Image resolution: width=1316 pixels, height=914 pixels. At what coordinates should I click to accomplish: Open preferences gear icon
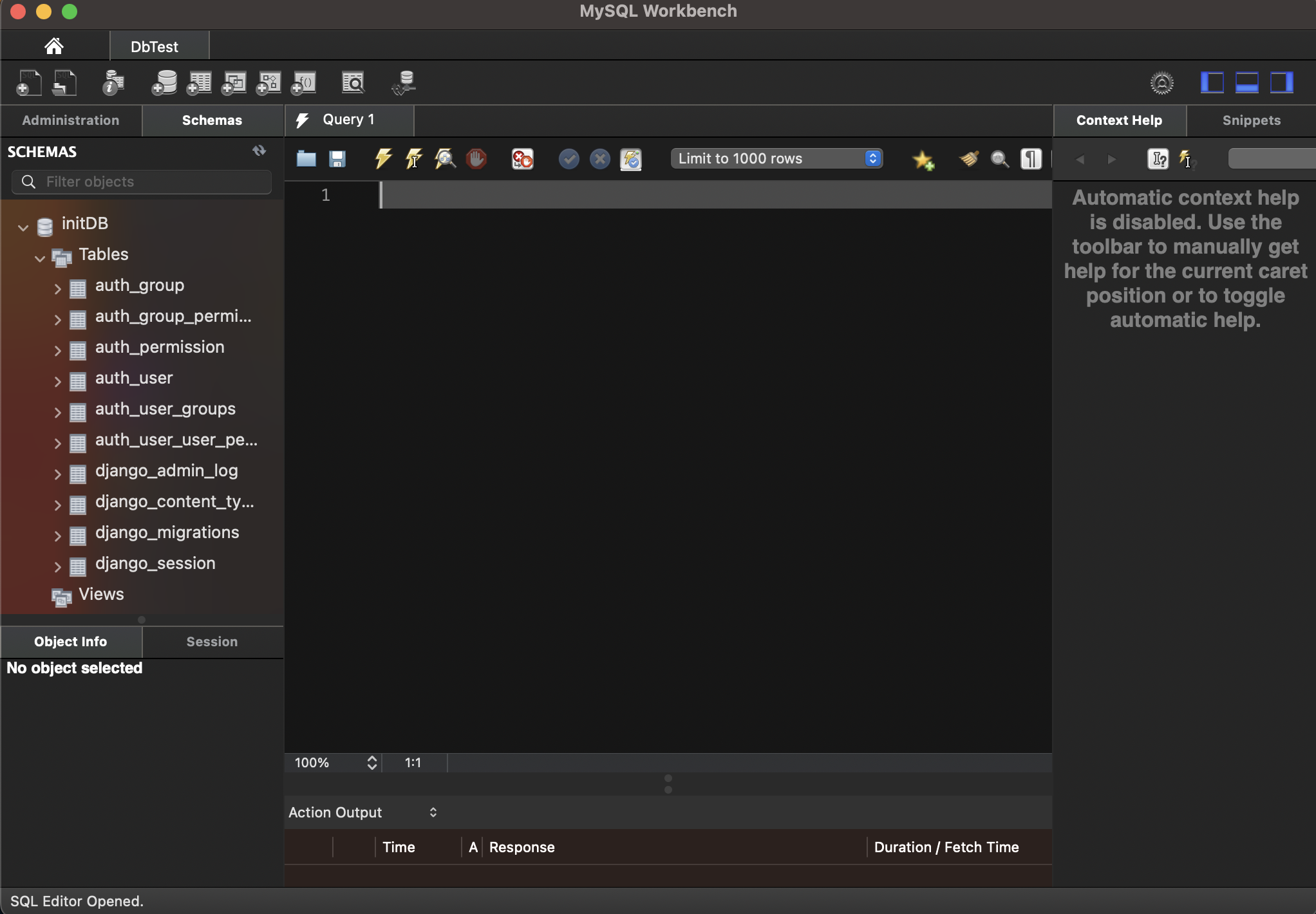pos(1162,83)
